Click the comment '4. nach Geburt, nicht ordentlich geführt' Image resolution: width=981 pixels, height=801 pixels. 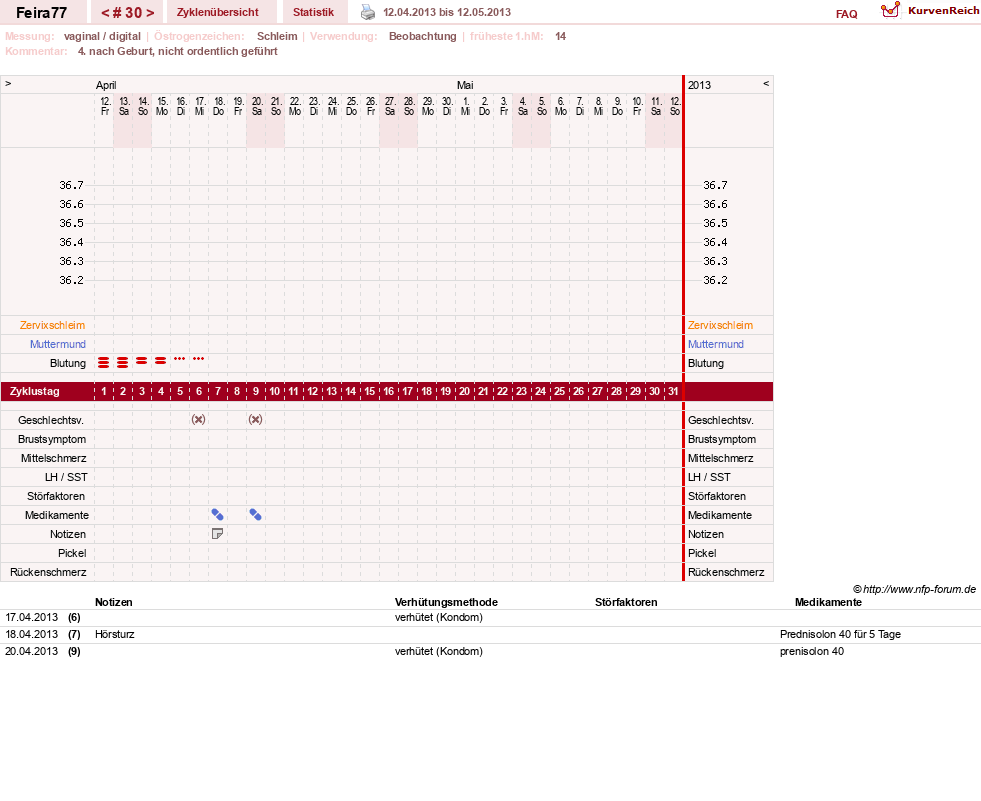coord(178,51)
